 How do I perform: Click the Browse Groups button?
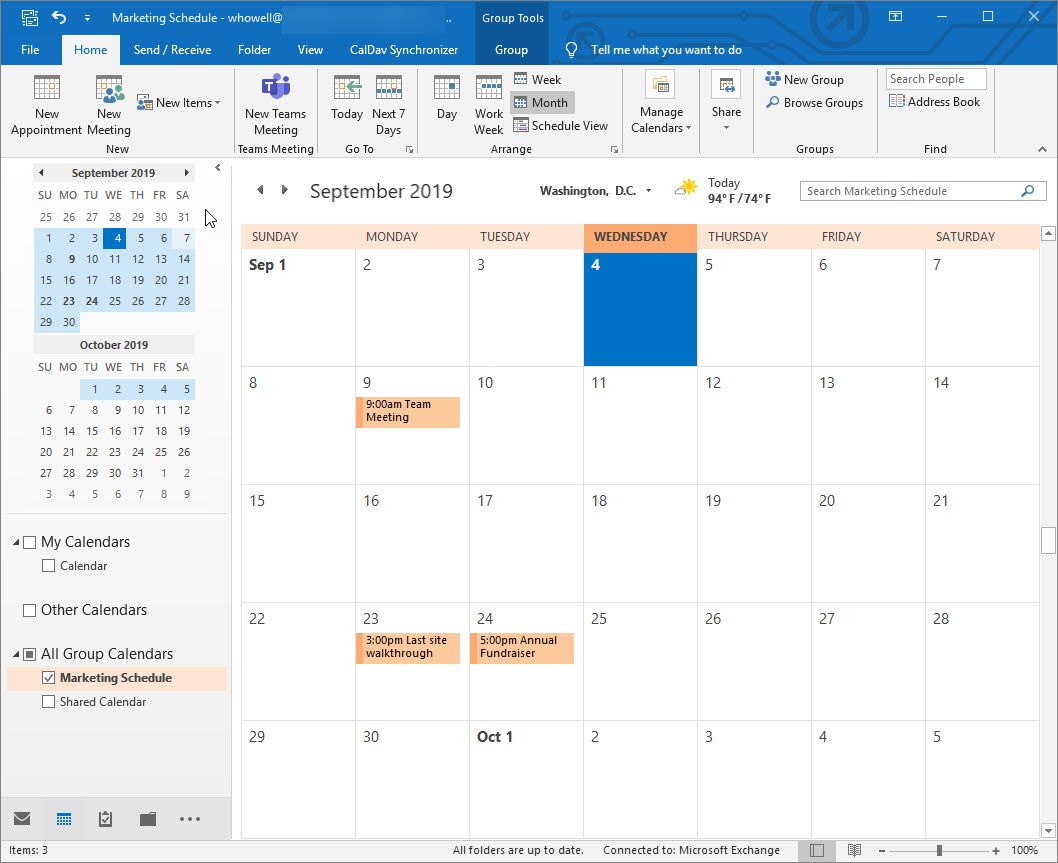pyautogui.click(x=814, y=103)
